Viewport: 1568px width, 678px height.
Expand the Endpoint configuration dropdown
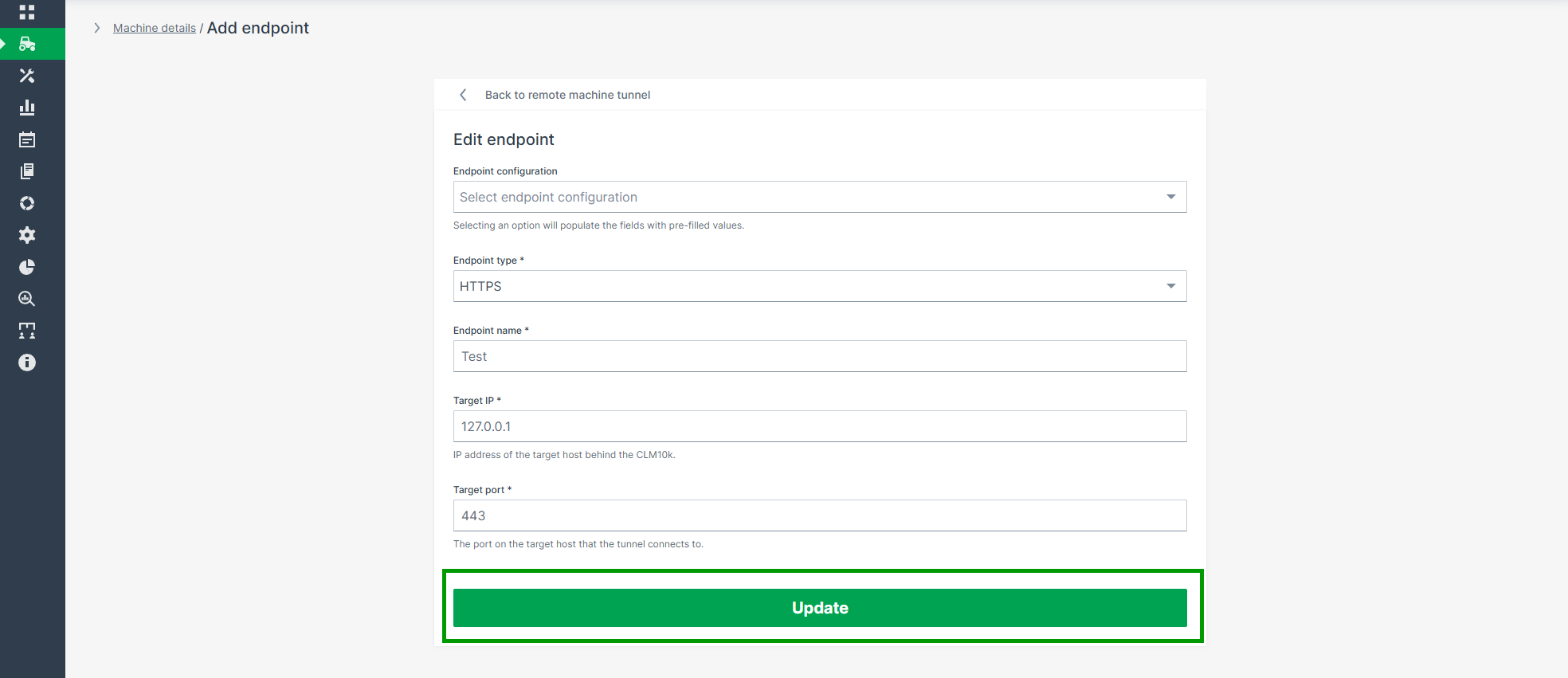click(x=819, y=197)
